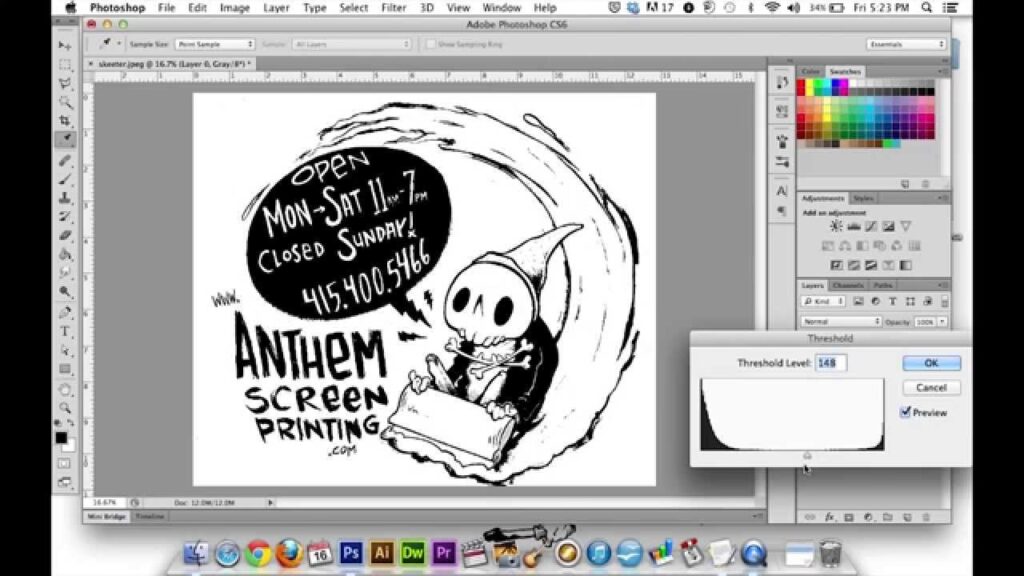Open the Essentials workspace dropdown

(x=906, y=44)
